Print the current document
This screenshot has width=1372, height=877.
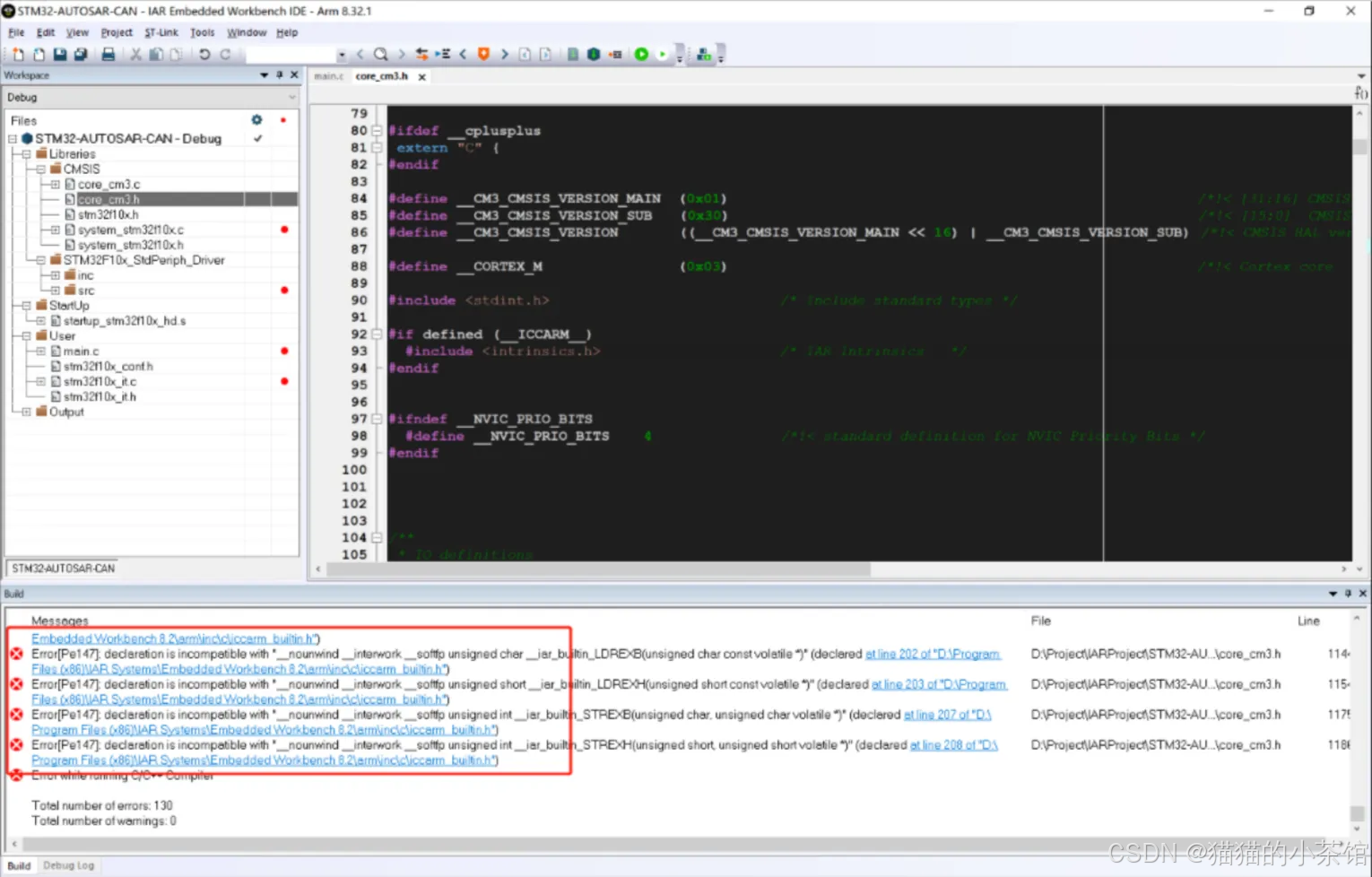click(x=109, y=55)
